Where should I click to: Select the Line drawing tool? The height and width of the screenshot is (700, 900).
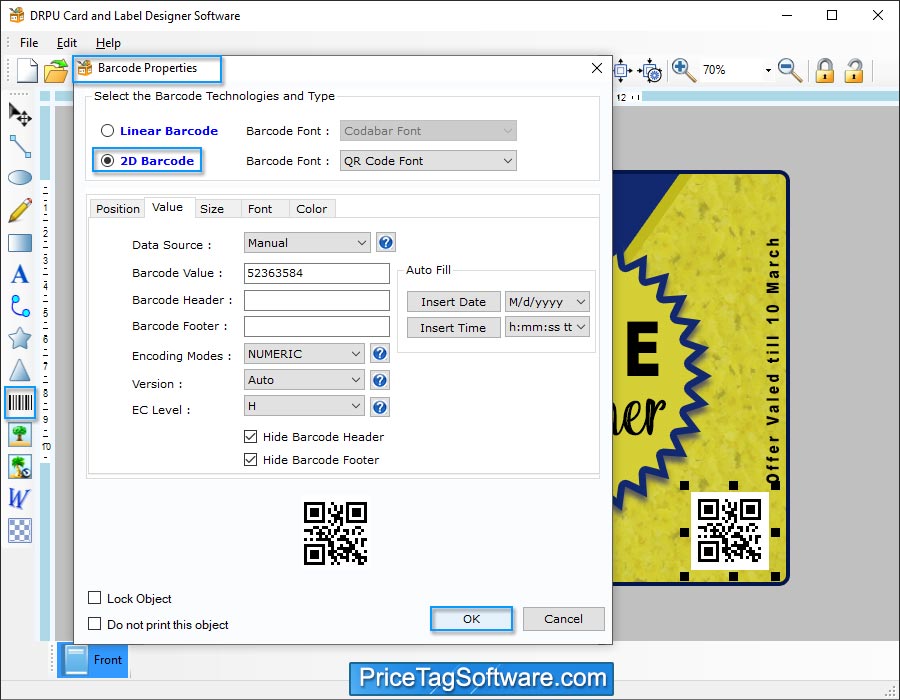(20, 147)
